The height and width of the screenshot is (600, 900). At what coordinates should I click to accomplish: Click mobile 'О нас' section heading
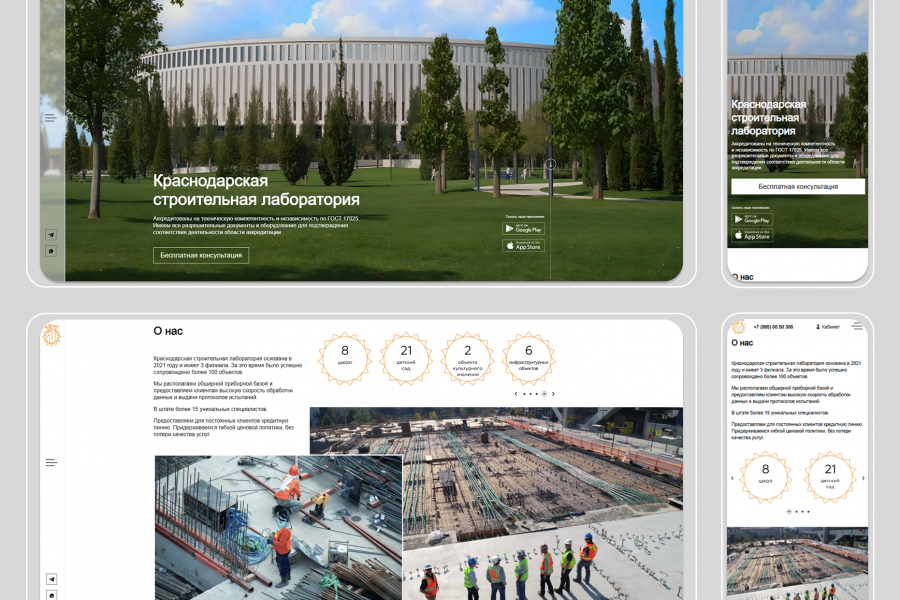click(x=742, y=343)
